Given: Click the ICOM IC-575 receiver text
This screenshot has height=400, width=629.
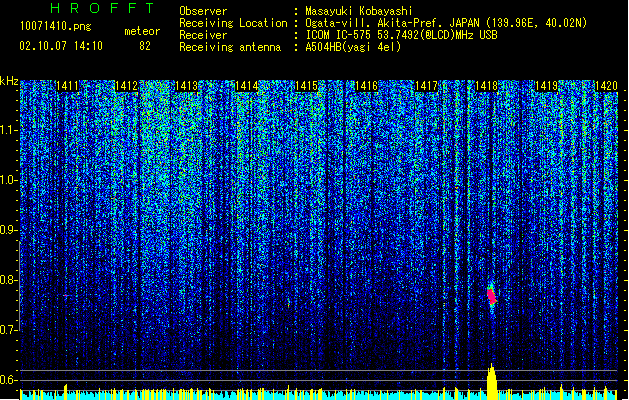Looking at the screenshot, I should [x=401, y=35].
